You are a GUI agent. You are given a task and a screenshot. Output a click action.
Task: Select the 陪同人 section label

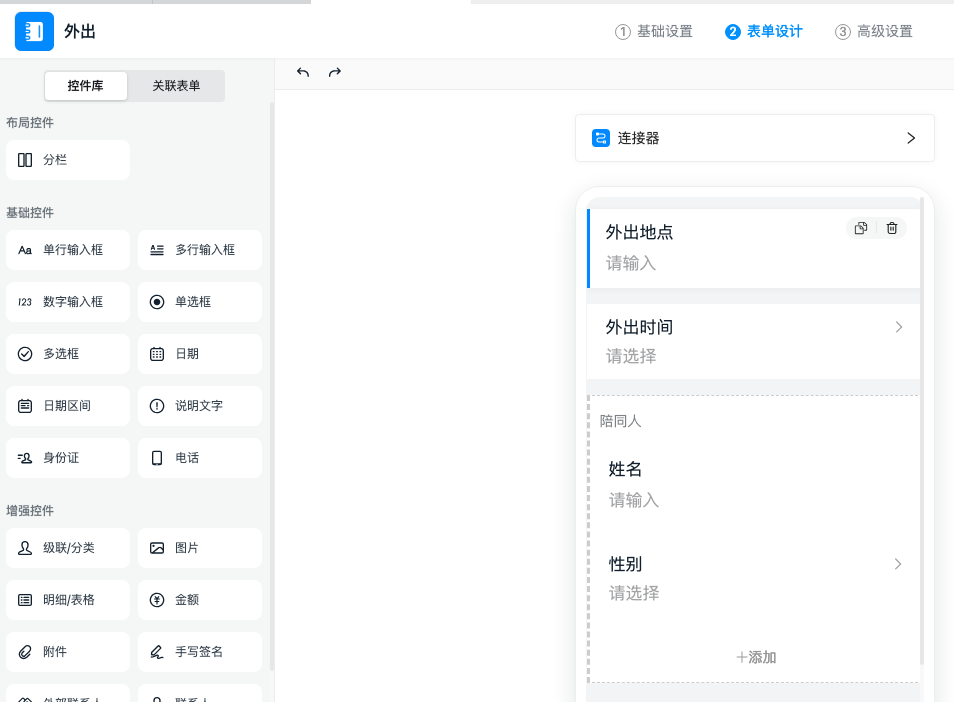[x=621, y=421]
